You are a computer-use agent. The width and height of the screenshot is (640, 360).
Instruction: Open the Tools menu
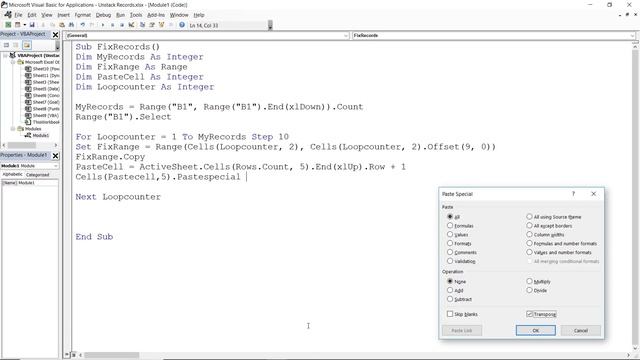tap(136, 15)
